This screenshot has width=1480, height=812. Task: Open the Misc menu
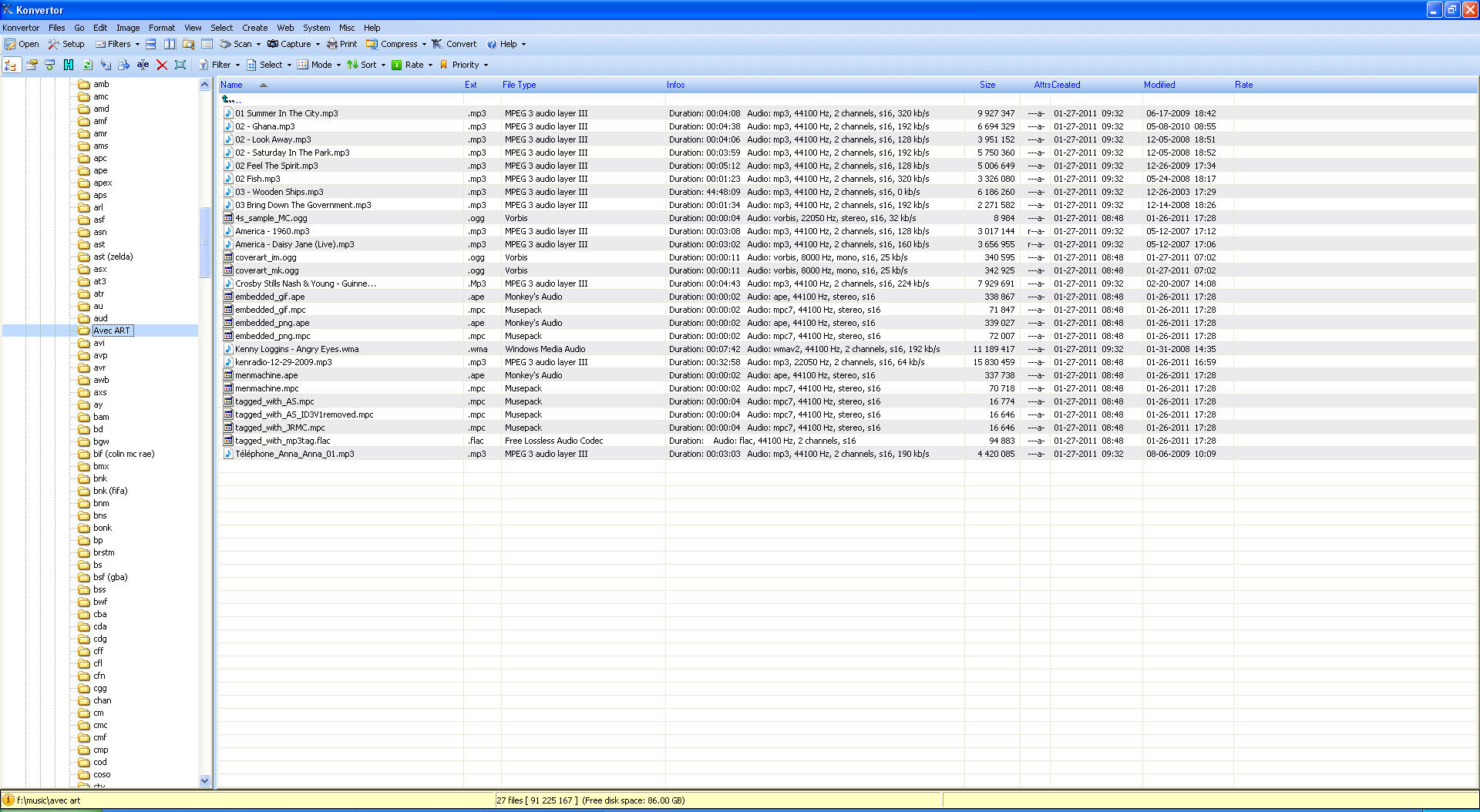click(x=347, y=28)
